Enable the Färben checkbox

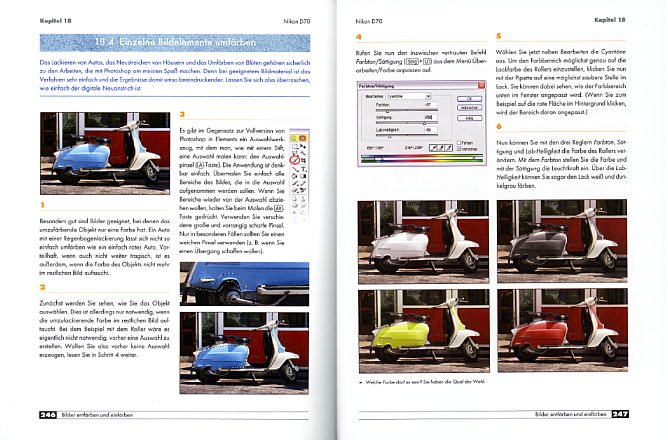click(x=459, y=143)
